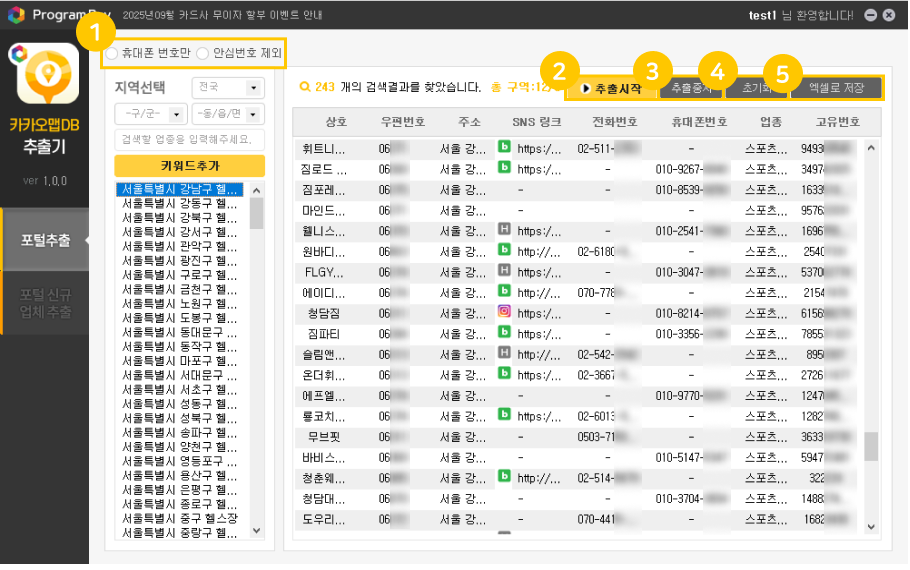910x570 pixels.
Task: Click the gray H homepage icon in the 웰니스 row
Action: tap(505, 229)
